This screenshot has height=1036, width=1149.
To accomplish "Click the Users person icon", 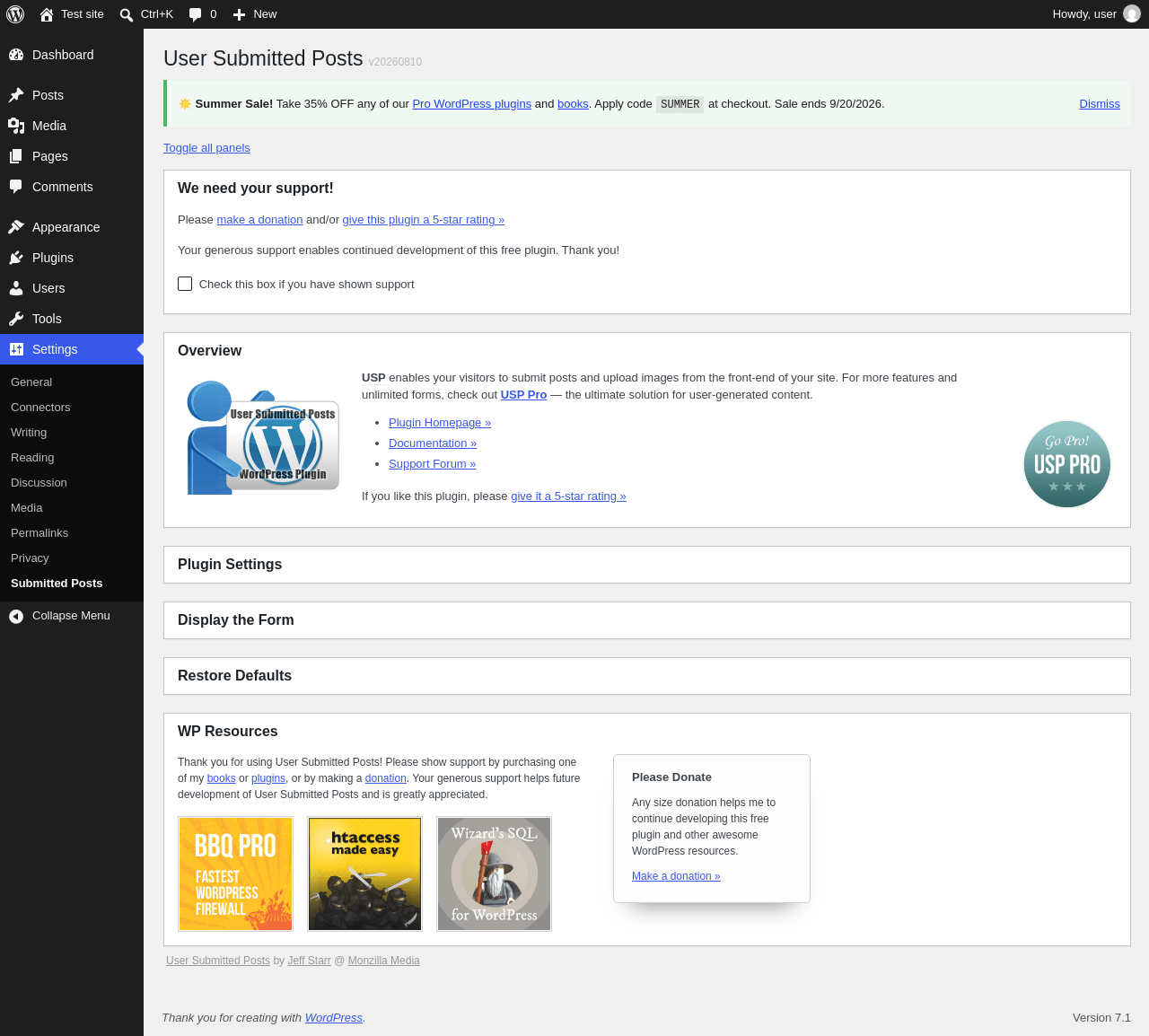I will coord(16,288).
